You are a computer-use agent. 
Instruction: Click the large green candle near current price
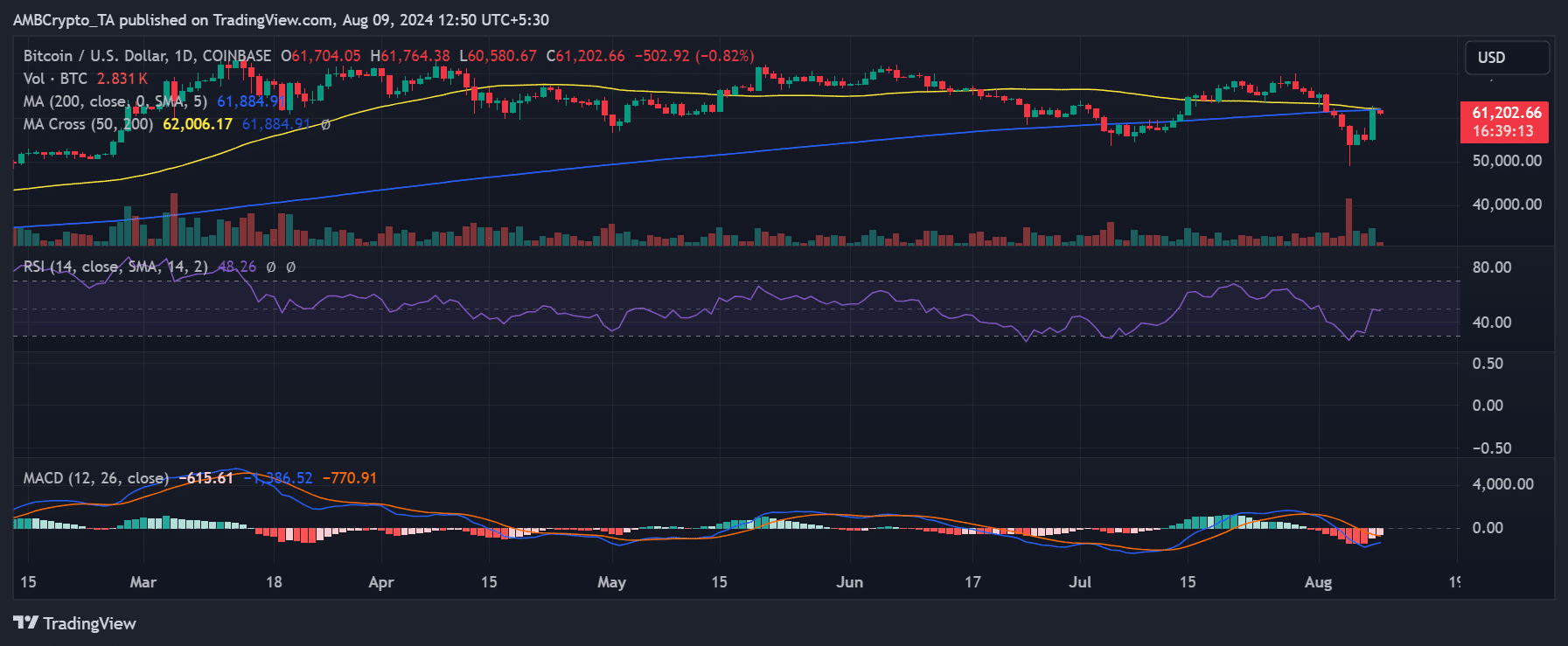1372,124
